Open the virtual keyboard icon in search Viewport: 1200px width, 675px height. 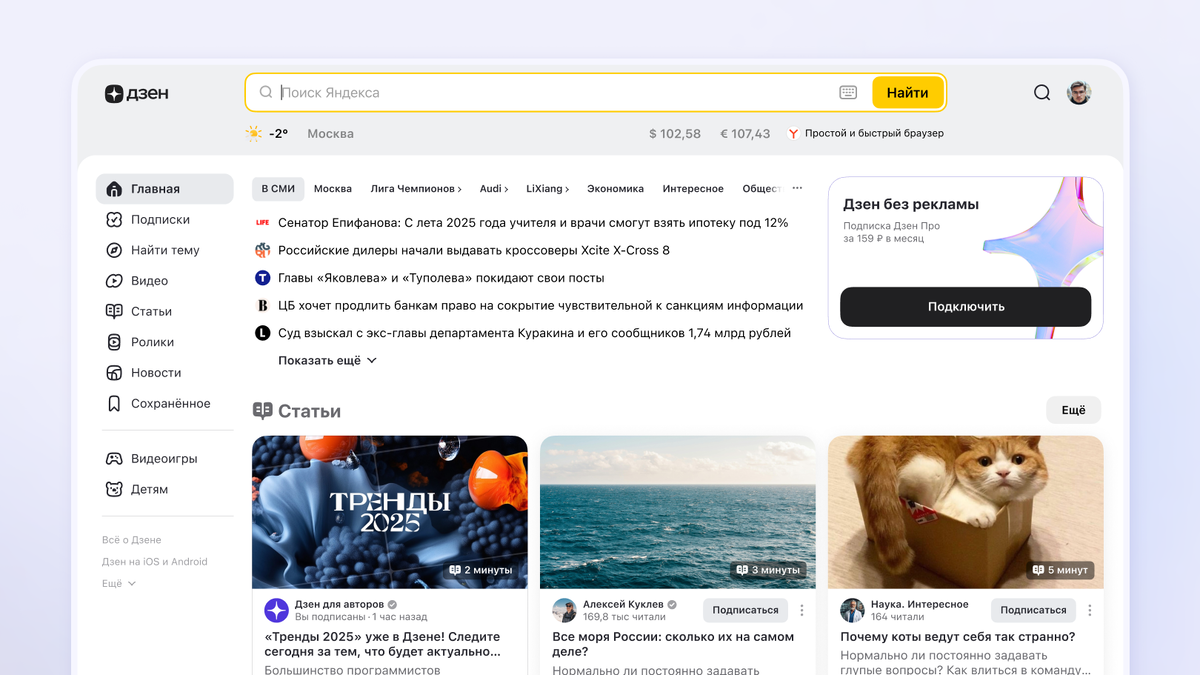click(x=848, y=93)
